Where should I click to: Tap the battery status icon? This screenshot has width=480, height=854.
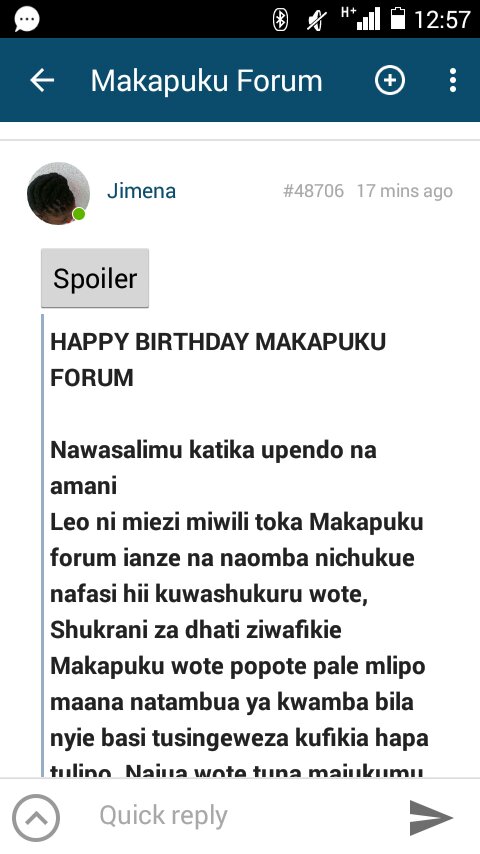coord(398,19)
